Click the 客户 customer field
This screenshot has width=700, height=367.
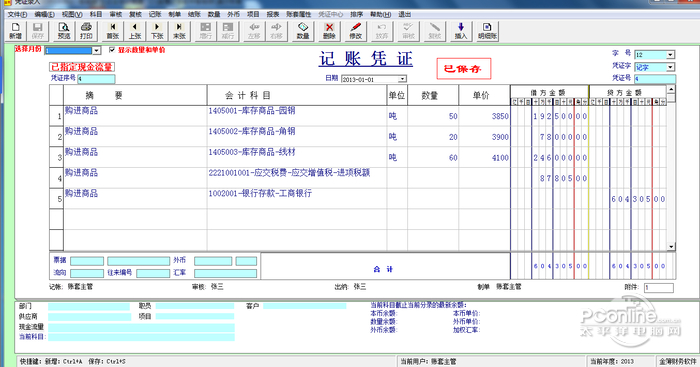click(304, 306)
